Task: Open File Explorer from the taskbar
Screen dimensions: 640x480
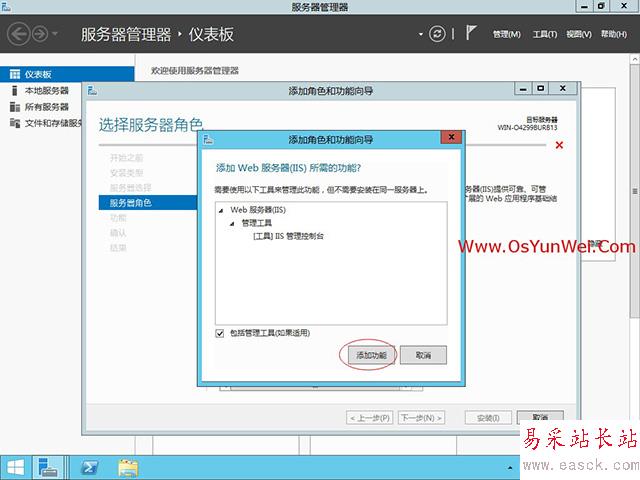Action: click(128, 467)
